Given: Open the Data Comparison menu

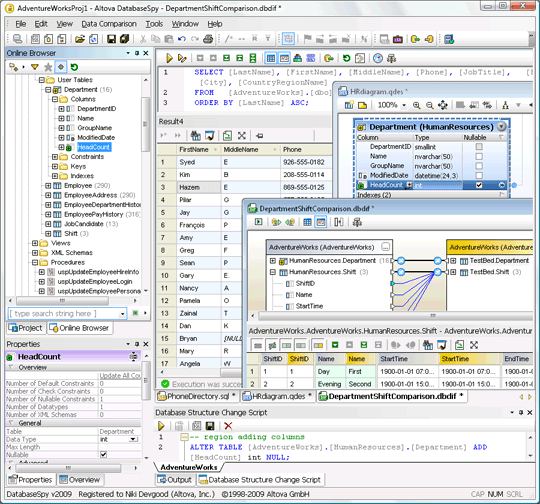Looking at the screenshot, I should (x=109, y=24).
